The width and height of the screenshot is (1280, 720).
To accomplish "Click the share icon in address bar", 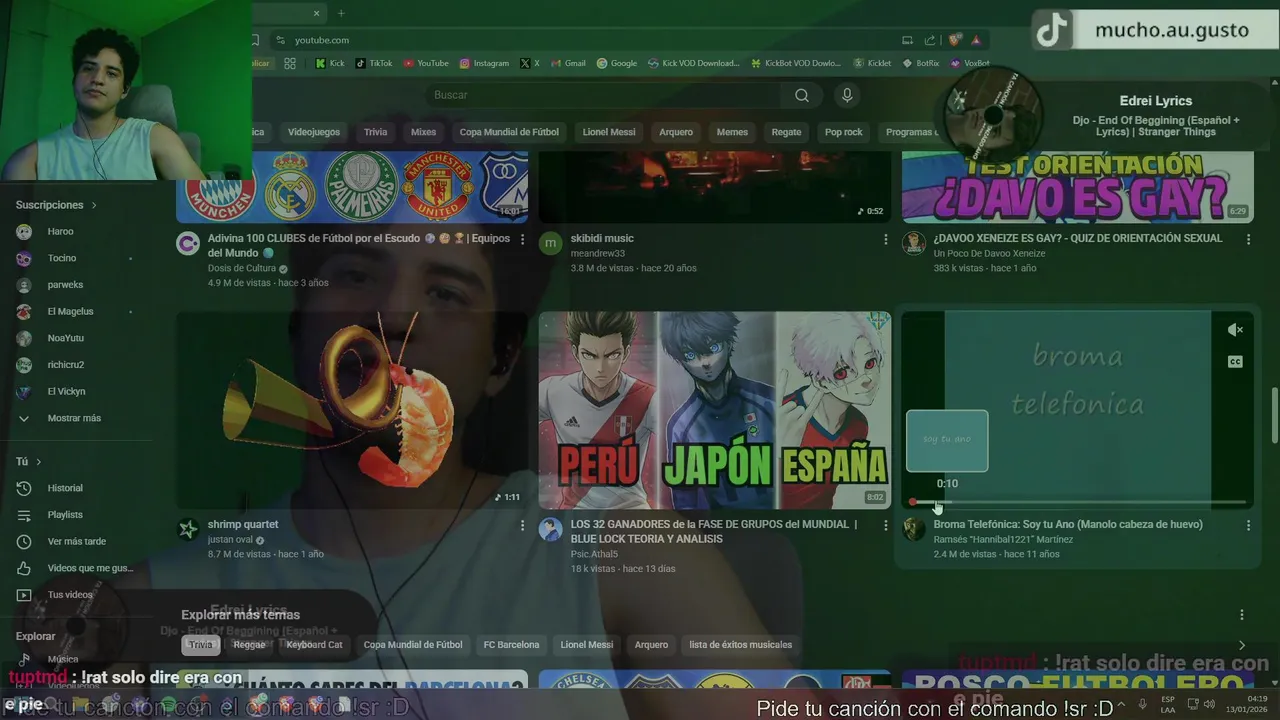I will coord(930,40).
